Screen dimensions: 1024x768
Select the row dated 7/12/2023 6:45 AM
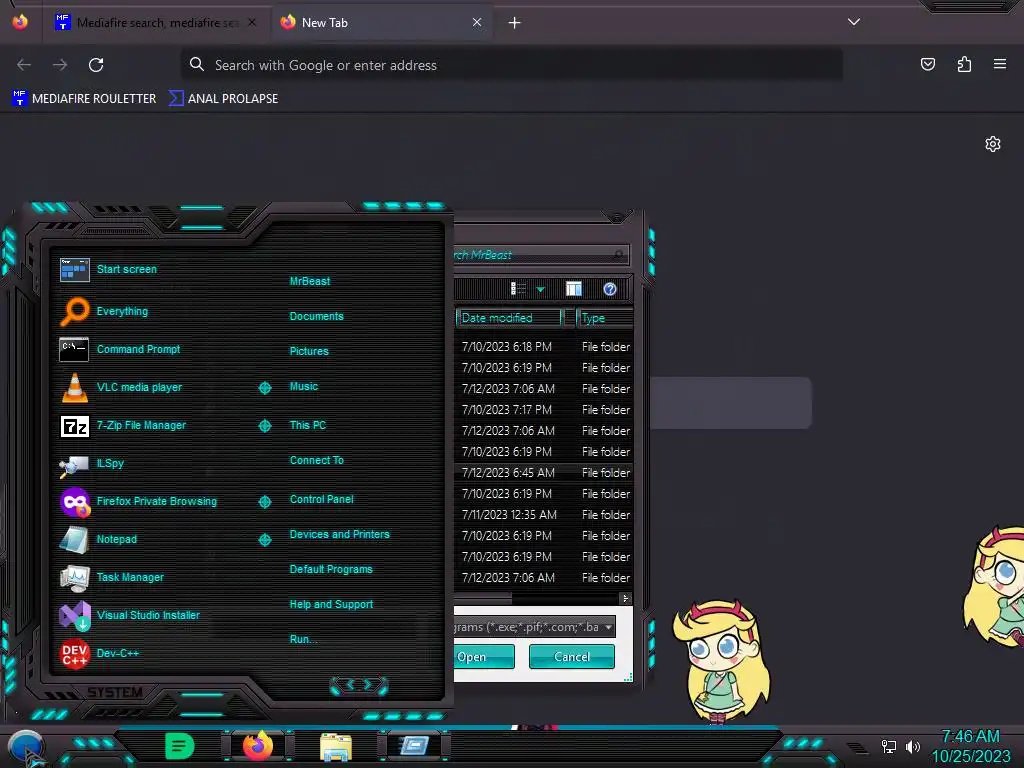click(543, 473)
